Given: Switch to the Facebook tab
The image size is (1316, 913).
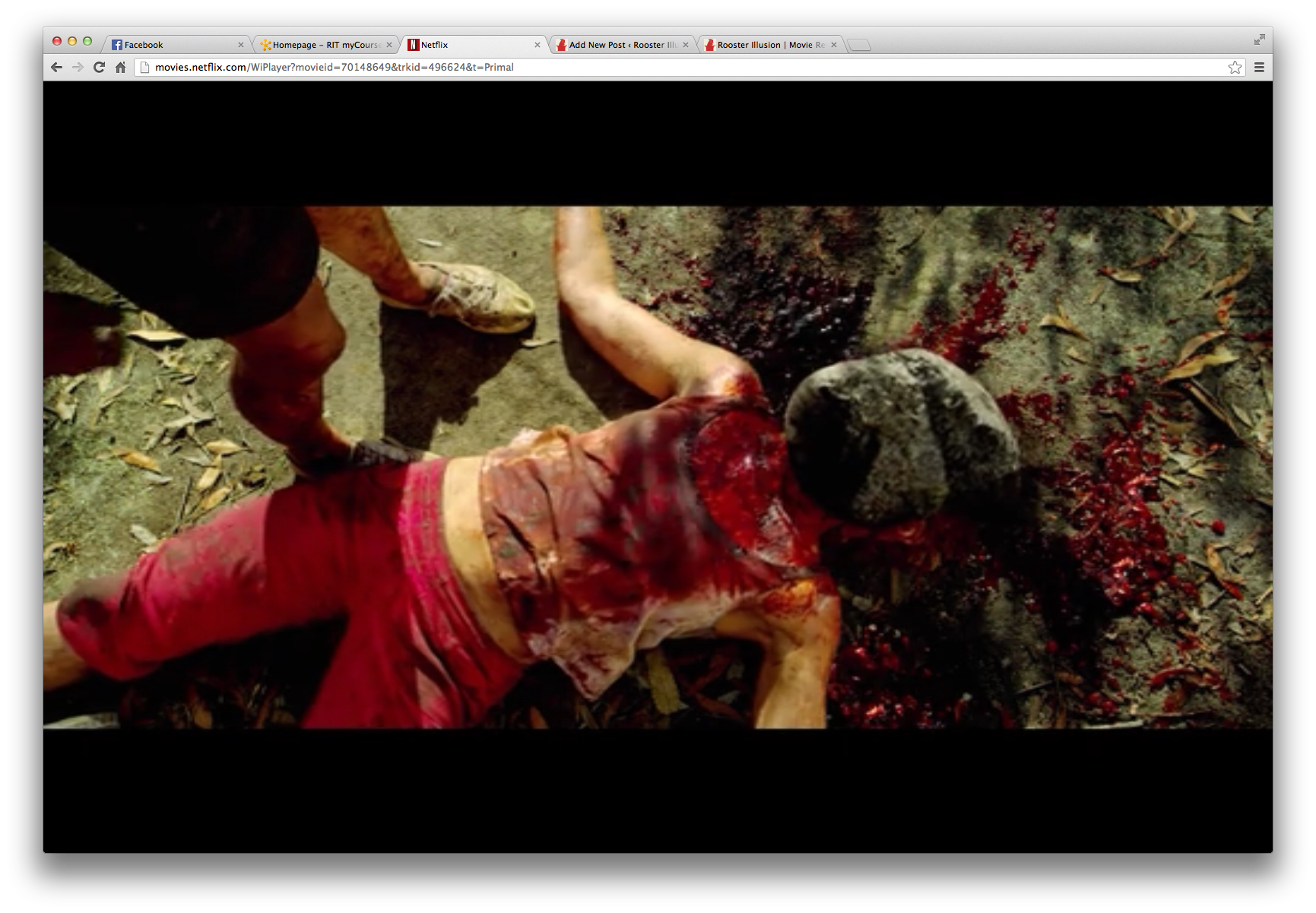Looking at the screenshot, I should coord(175,45).
